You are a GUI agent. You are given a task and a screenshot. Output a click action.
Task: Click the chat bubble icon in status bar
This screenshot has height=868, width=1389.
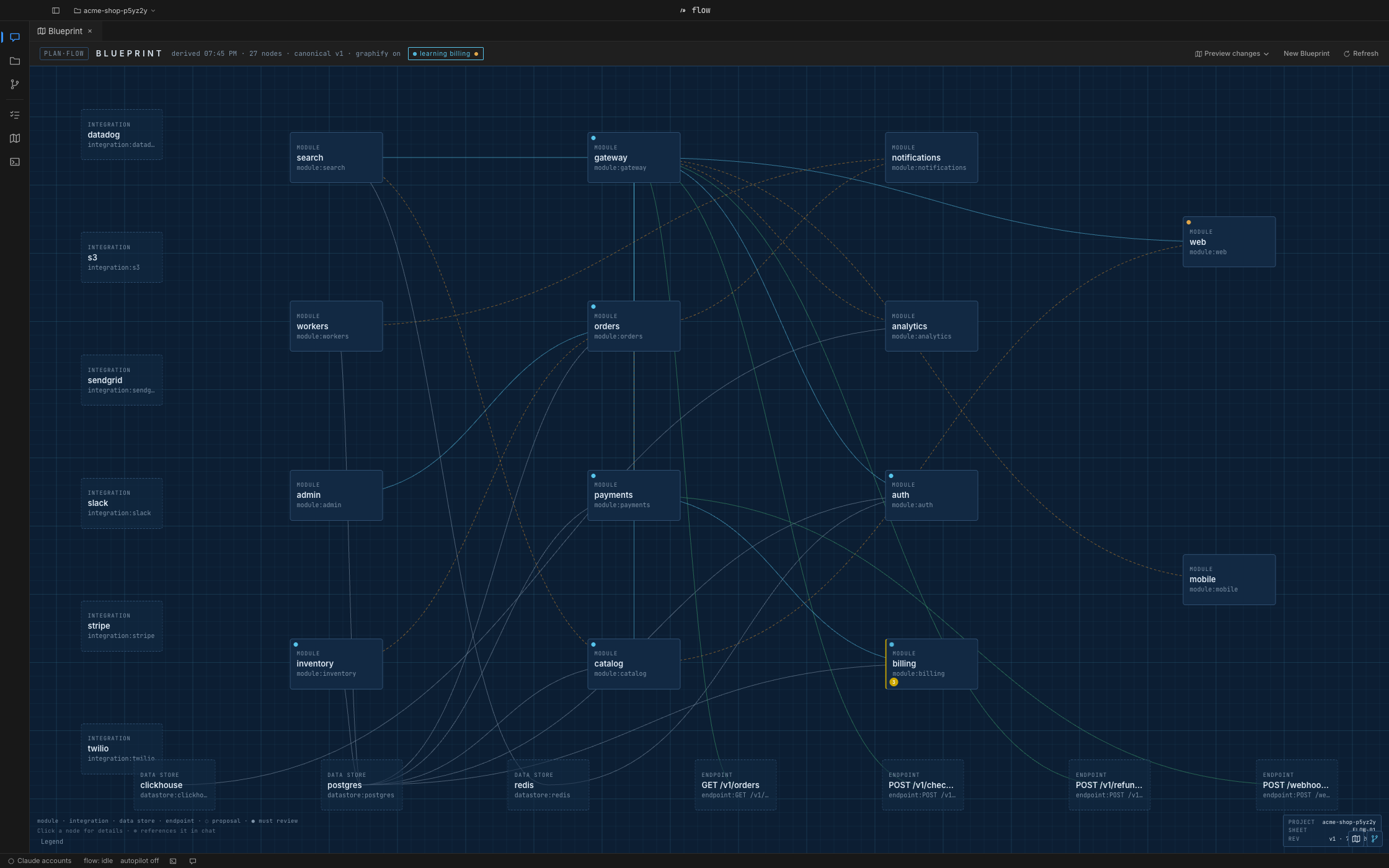[193, 861]
